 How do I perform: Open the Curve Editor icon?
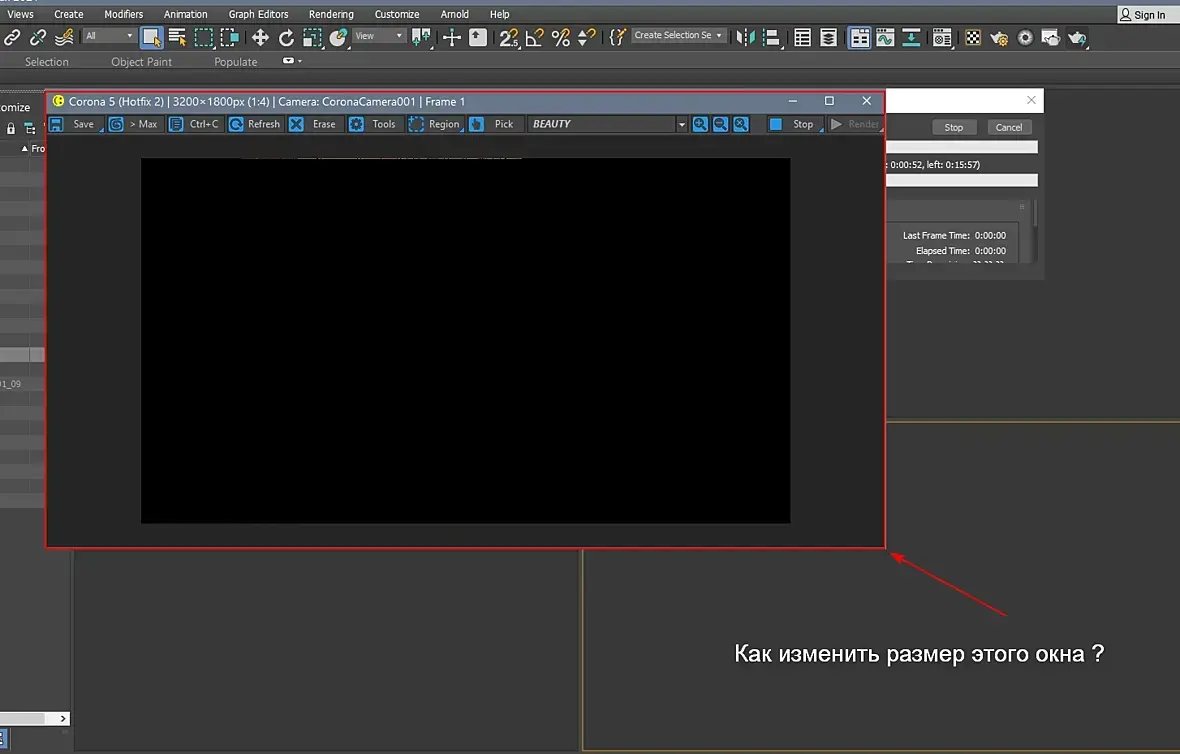click(885, 37)
